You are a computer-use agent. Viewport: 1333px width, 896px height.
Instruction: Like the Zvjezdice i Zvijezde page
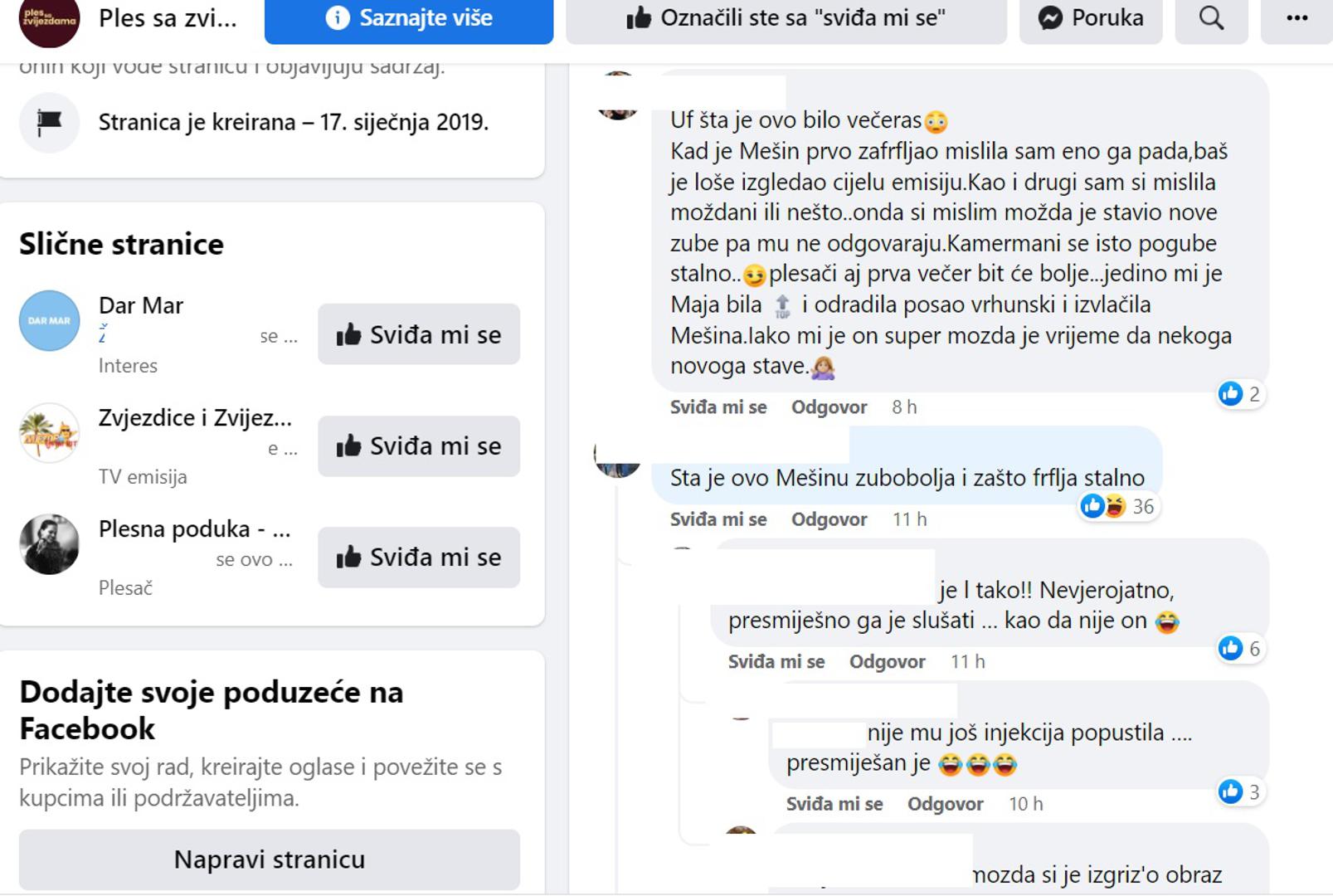coord(419,446)
